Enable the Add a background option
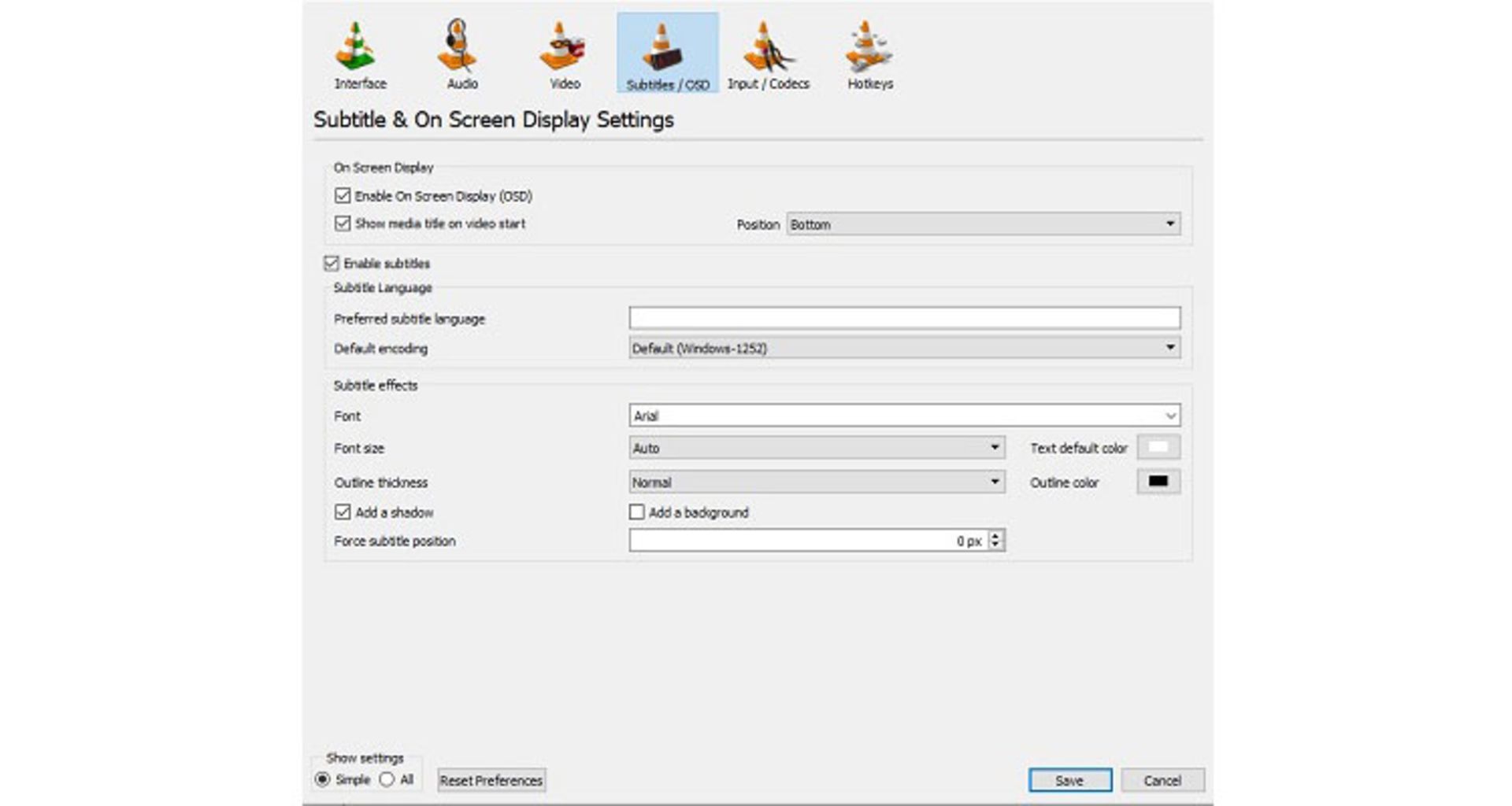Viewport: 1512px width, 806px height. pos(636,512)
